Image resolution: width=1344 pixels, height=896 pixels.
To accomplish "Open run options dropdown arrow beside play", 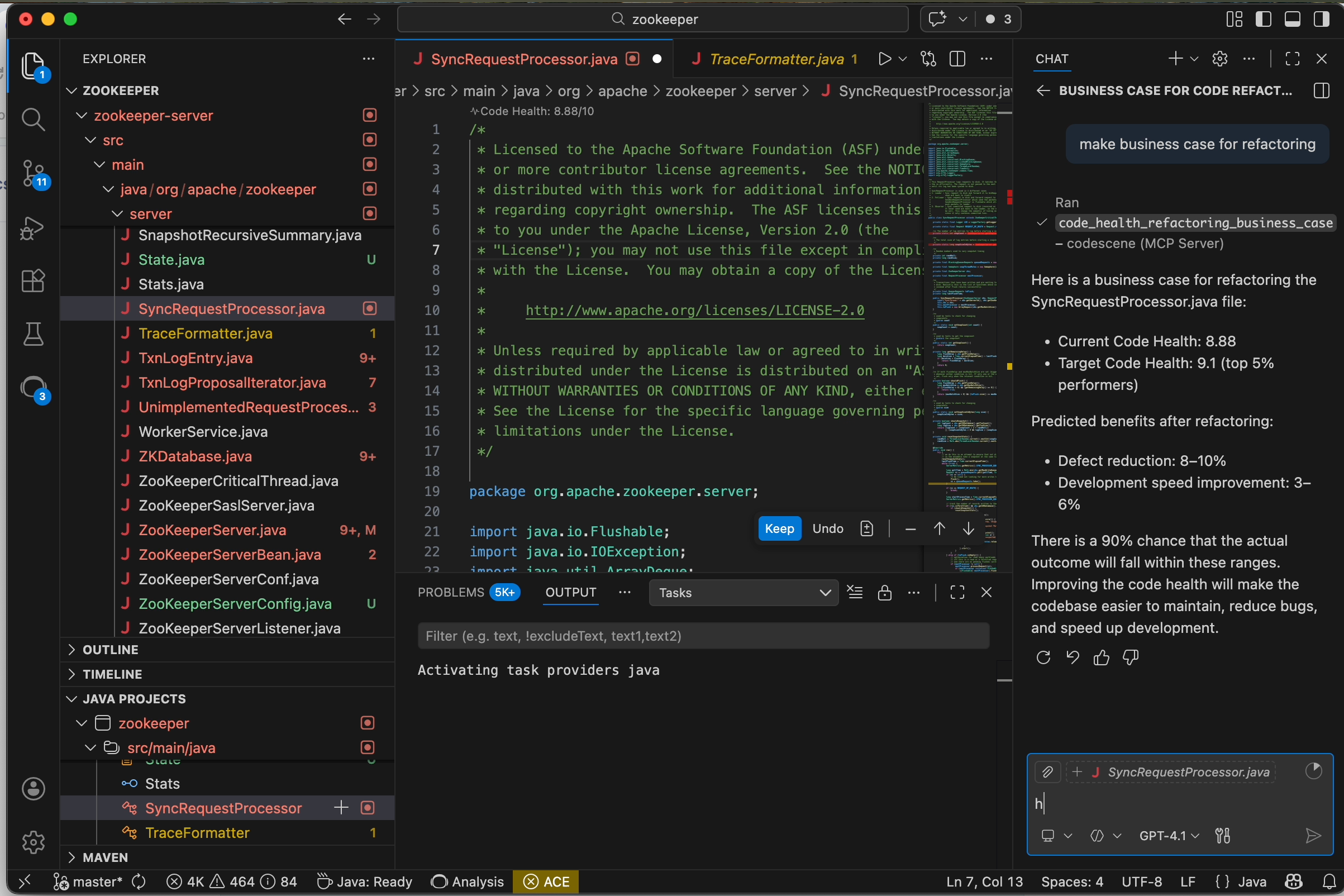I will click(903, 59).
